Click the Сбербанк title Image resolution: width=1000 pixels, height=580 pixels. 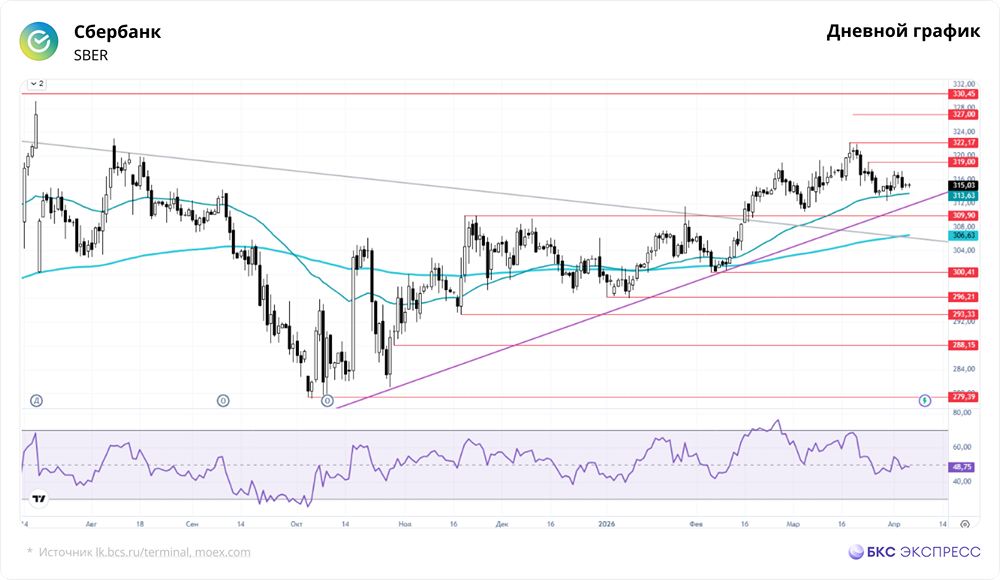117,31
